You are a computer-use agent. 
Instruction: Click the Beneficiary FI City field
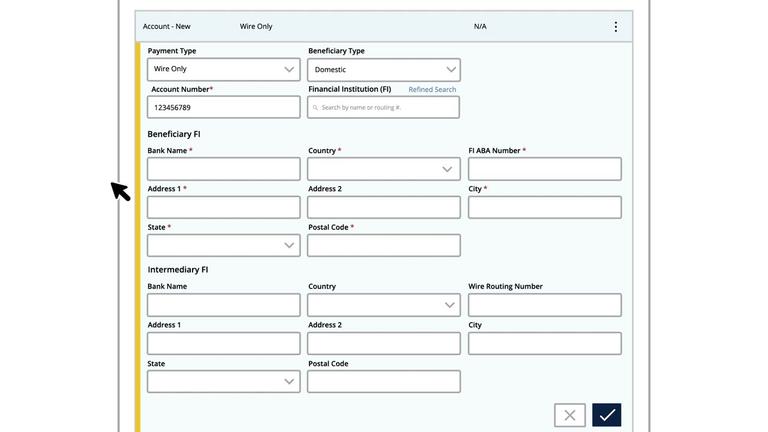[545, 207]
